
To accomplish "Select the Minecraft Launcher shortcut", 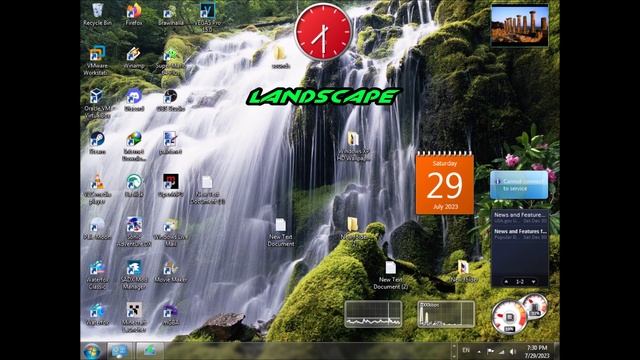I will tap(134, 318).
